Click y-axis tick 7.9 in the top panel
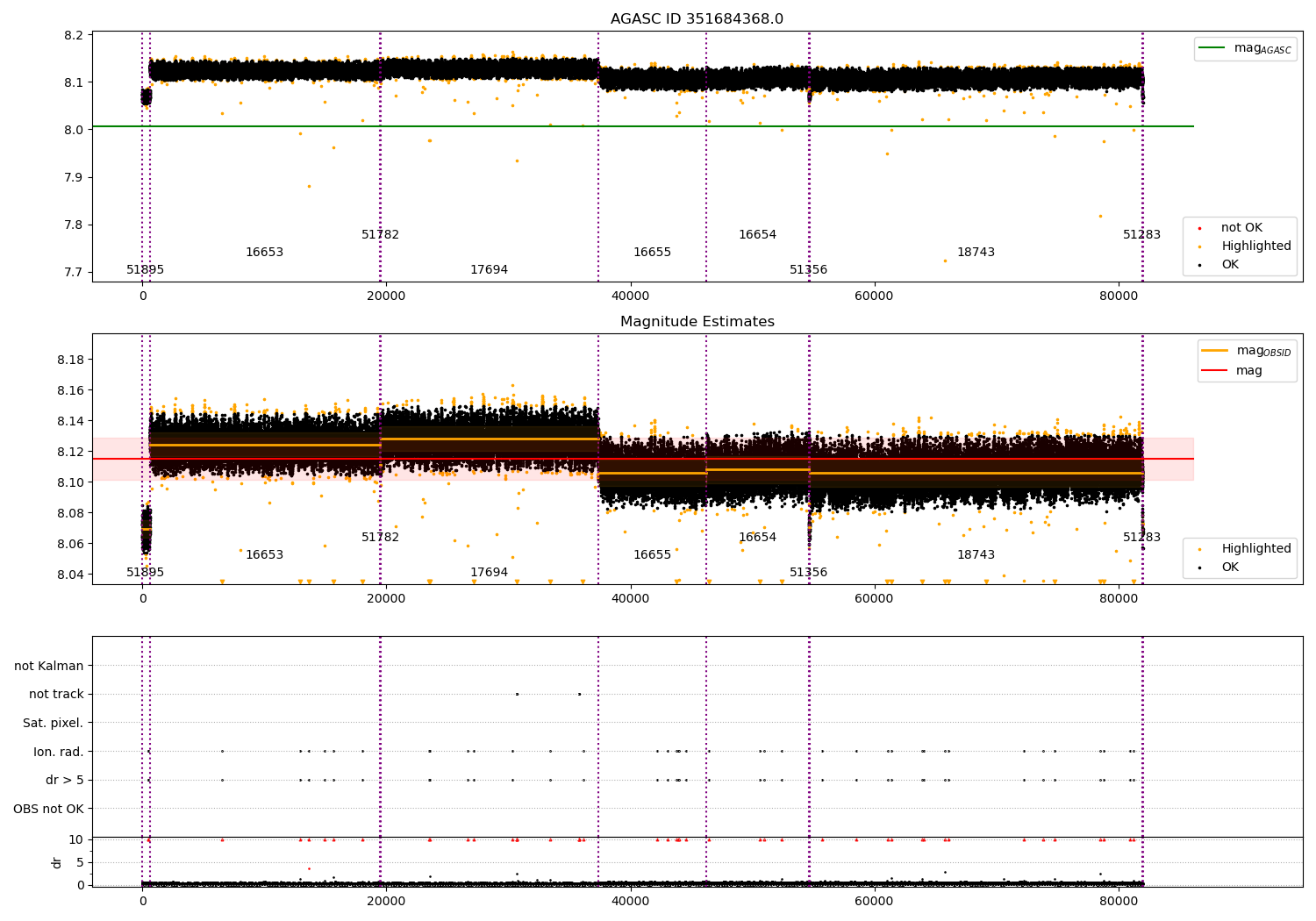 pos(74,177)
